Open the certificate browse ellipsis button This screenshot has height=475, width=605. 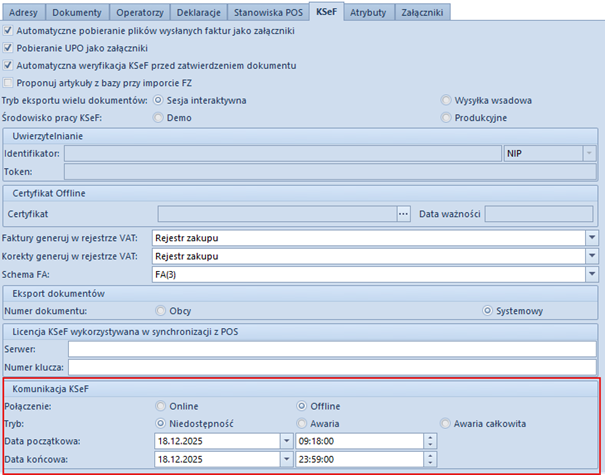pyautogui.click(x=404, y=213)
